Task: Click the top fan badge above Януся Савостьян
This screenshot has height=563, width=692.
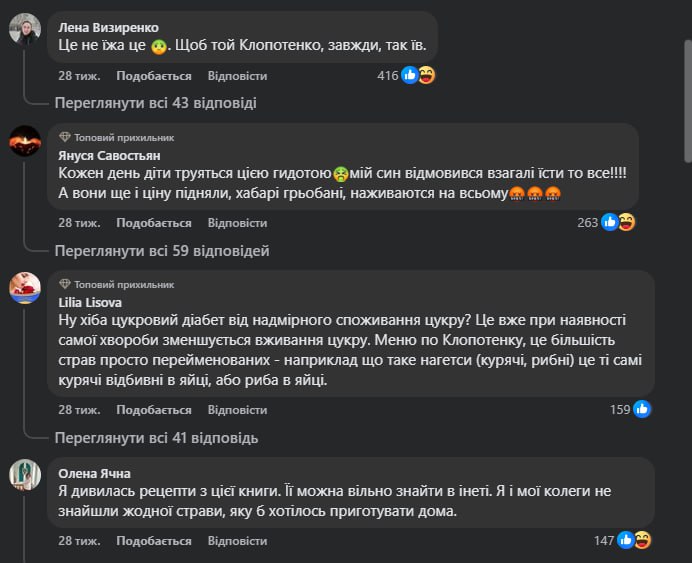Action: (x=116, y=137)
